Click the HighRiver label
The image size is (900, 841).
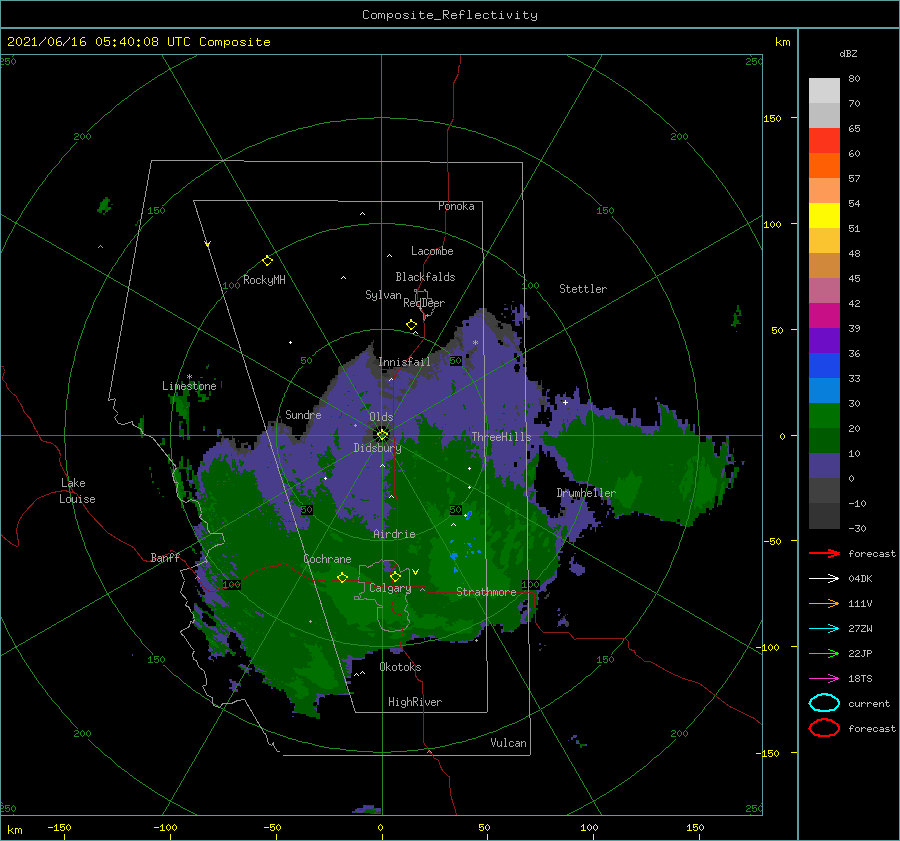(x=414, y=702)
